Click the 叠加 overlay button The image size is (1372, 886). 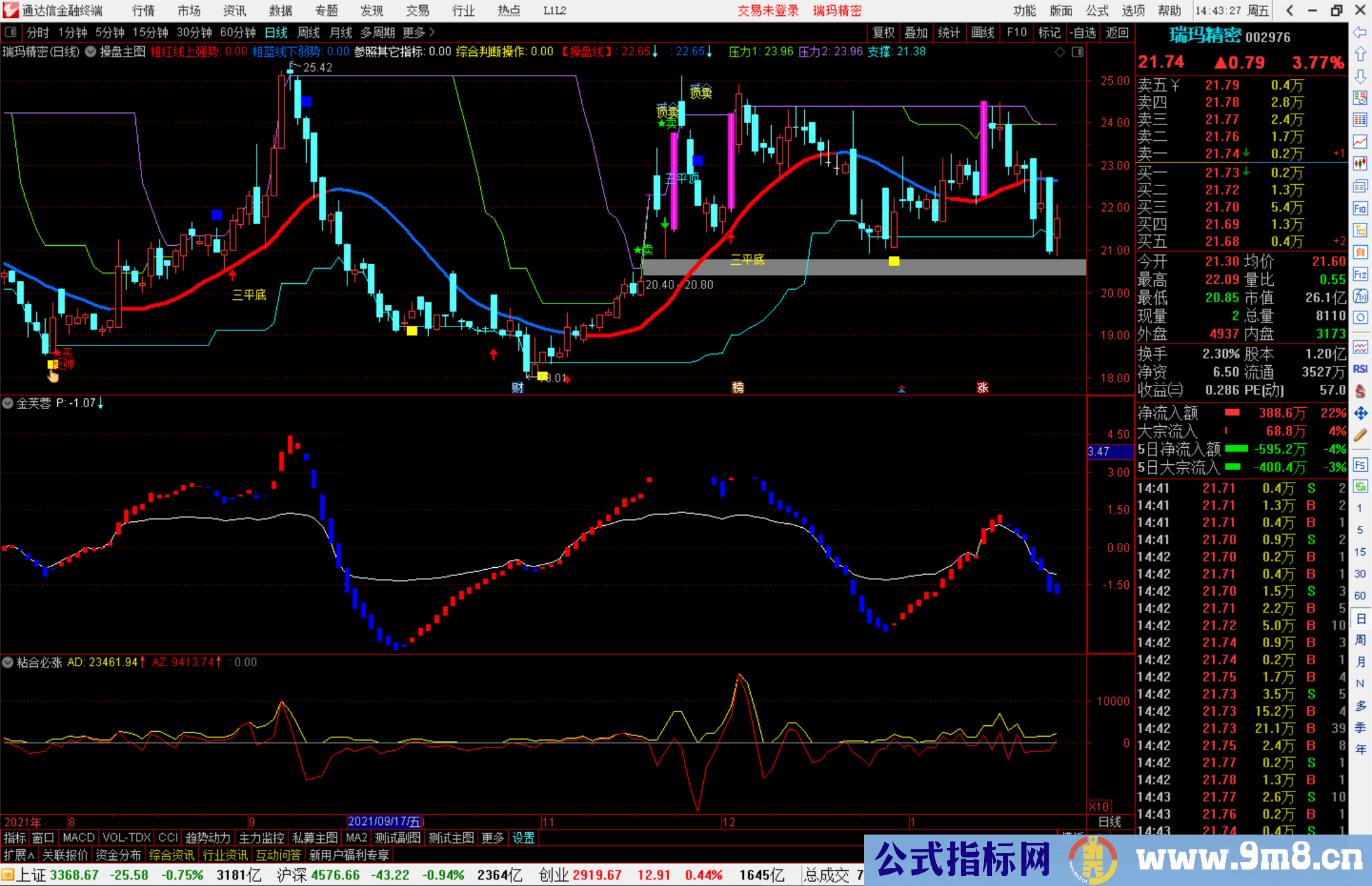point(916,32)
